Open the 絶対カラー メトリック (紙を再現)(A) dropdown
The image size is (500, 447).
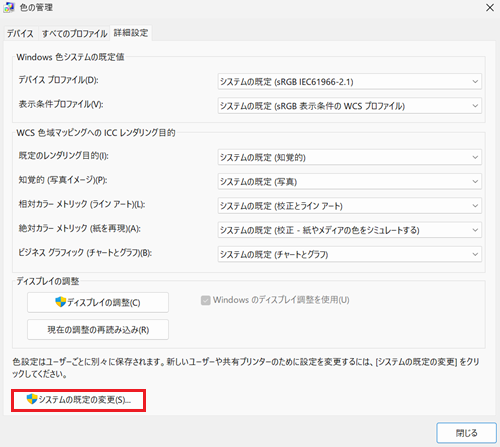pos(350,230)
